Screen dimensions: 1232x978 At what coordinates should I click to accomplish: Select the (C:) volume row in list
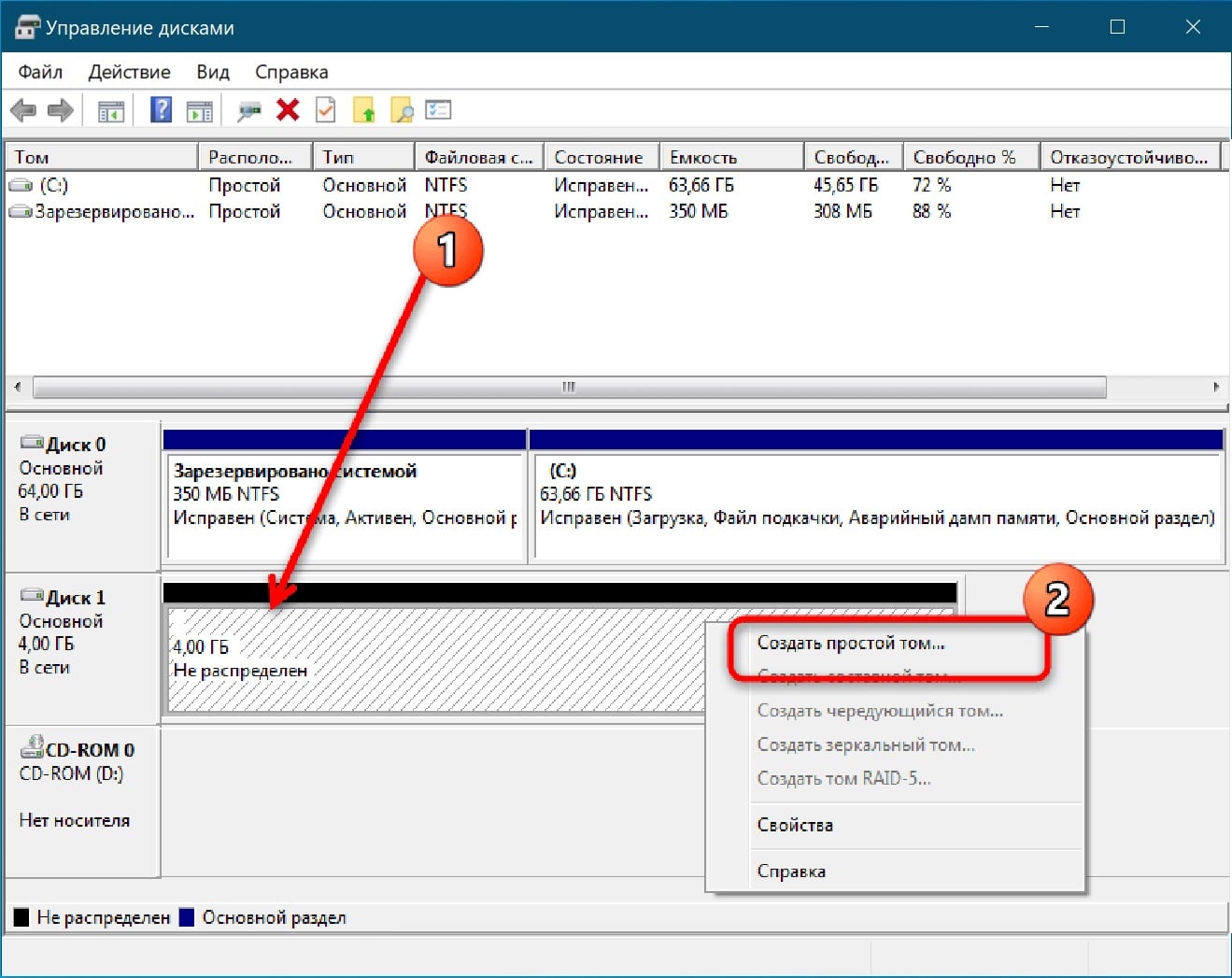(53, 185)
